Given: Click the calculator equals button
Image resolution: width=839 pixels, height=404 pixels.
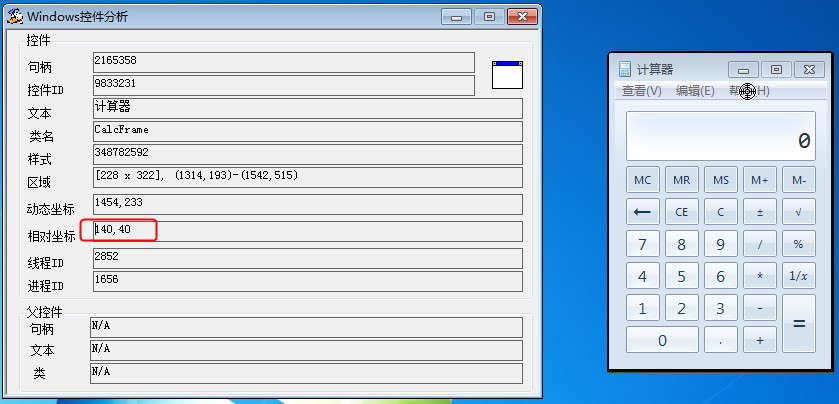Looking at the screenshot, I should [x=799, y=324].
